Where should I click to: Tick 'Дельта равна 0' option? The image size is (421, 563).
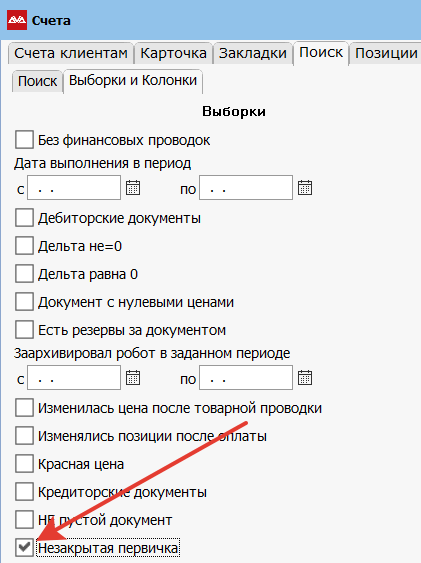[24, 274]
